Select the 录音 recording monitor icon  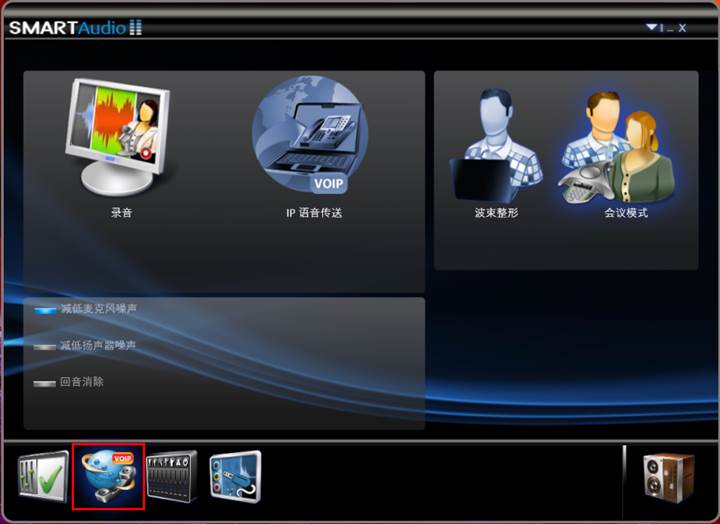[118, 137]
